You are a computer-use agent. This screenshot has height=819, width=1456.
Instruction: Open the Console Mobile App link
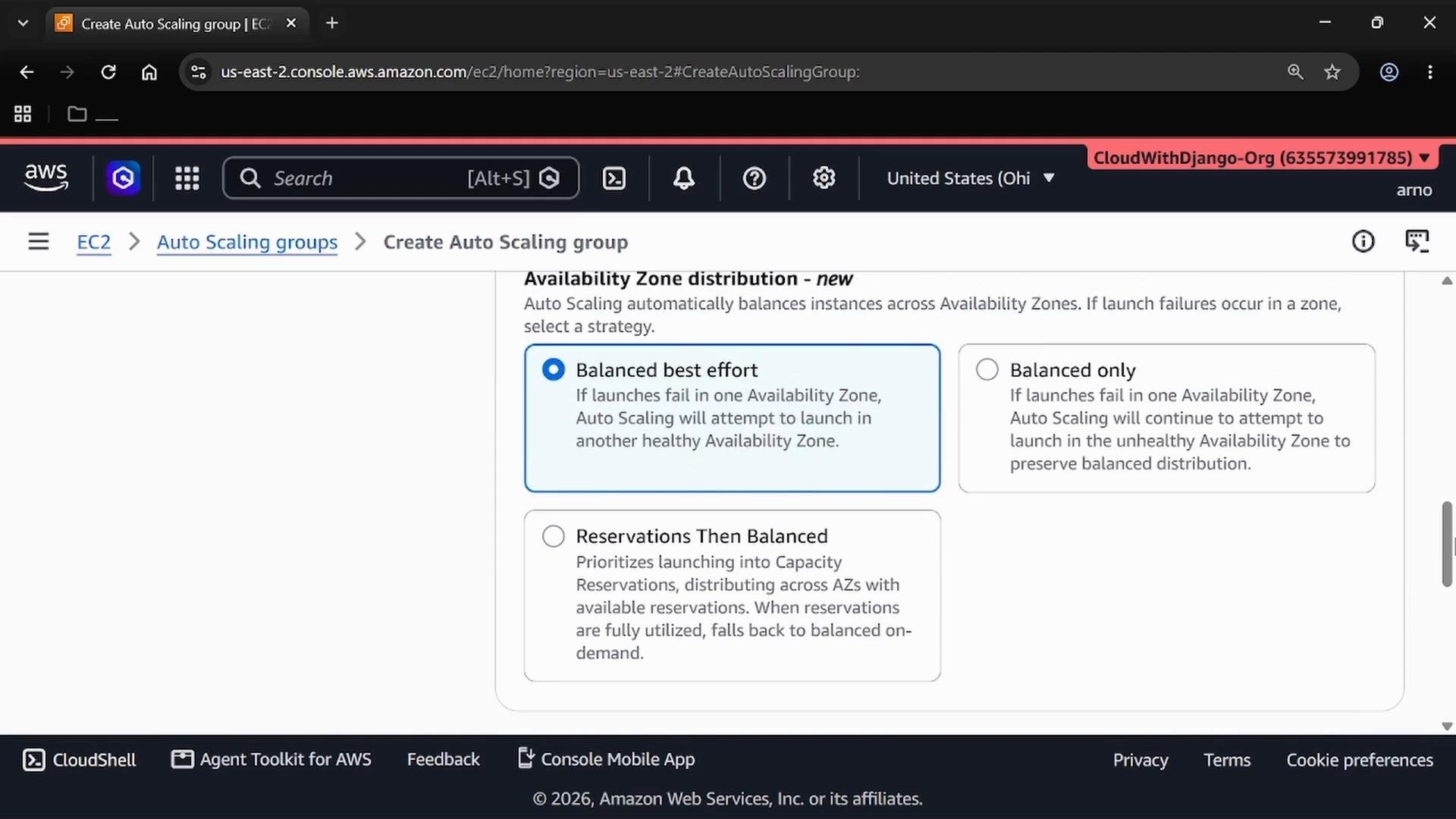click(x=606, y=759)
